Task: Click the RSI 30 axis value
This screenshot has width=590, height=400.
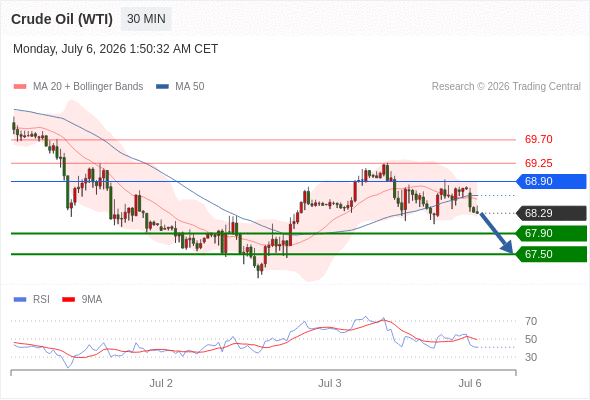Action: coord(531,357)
